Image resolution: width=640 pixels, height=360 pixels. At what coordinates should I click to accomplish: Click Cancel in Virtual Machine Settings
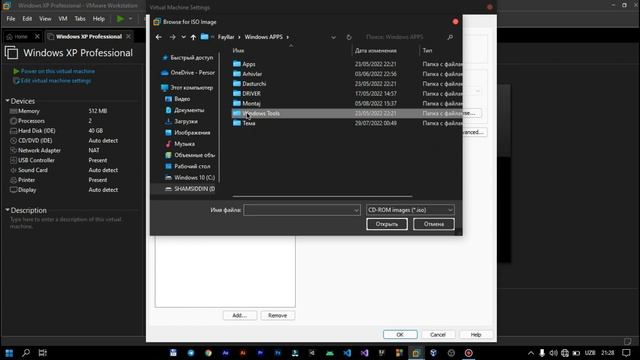438,335
